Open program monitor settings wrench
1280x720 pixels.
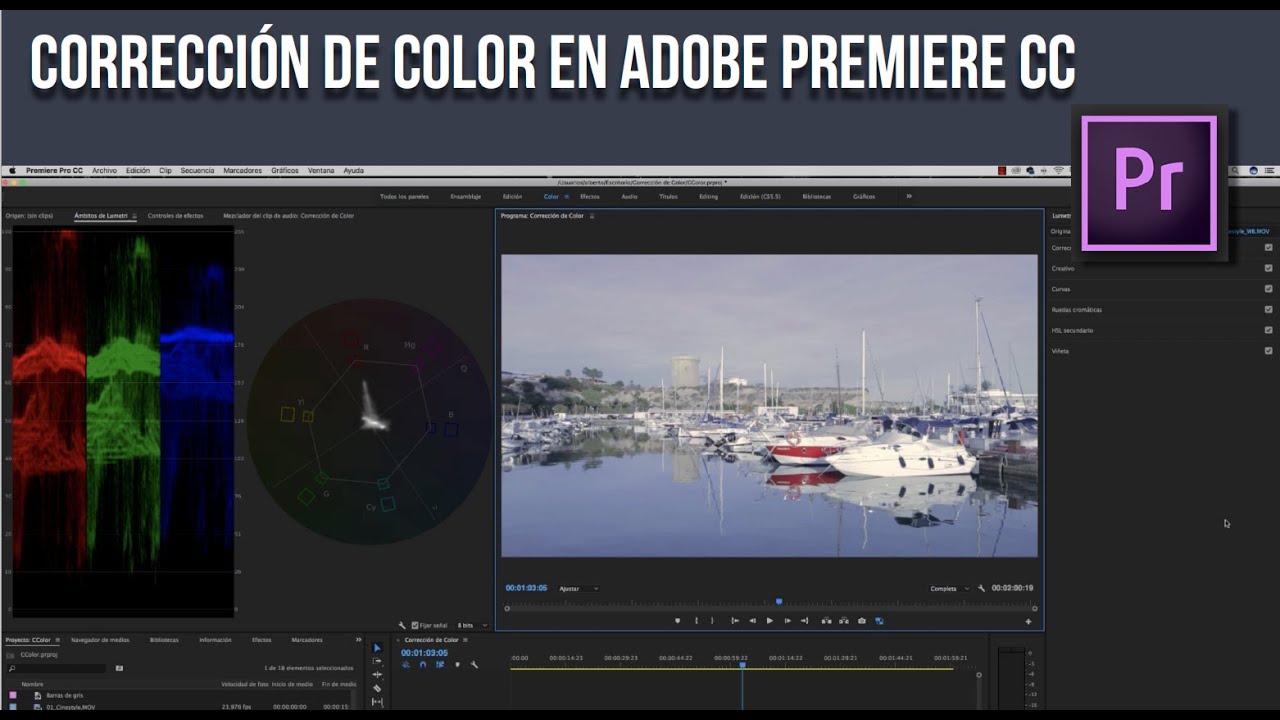click(982, 589)
